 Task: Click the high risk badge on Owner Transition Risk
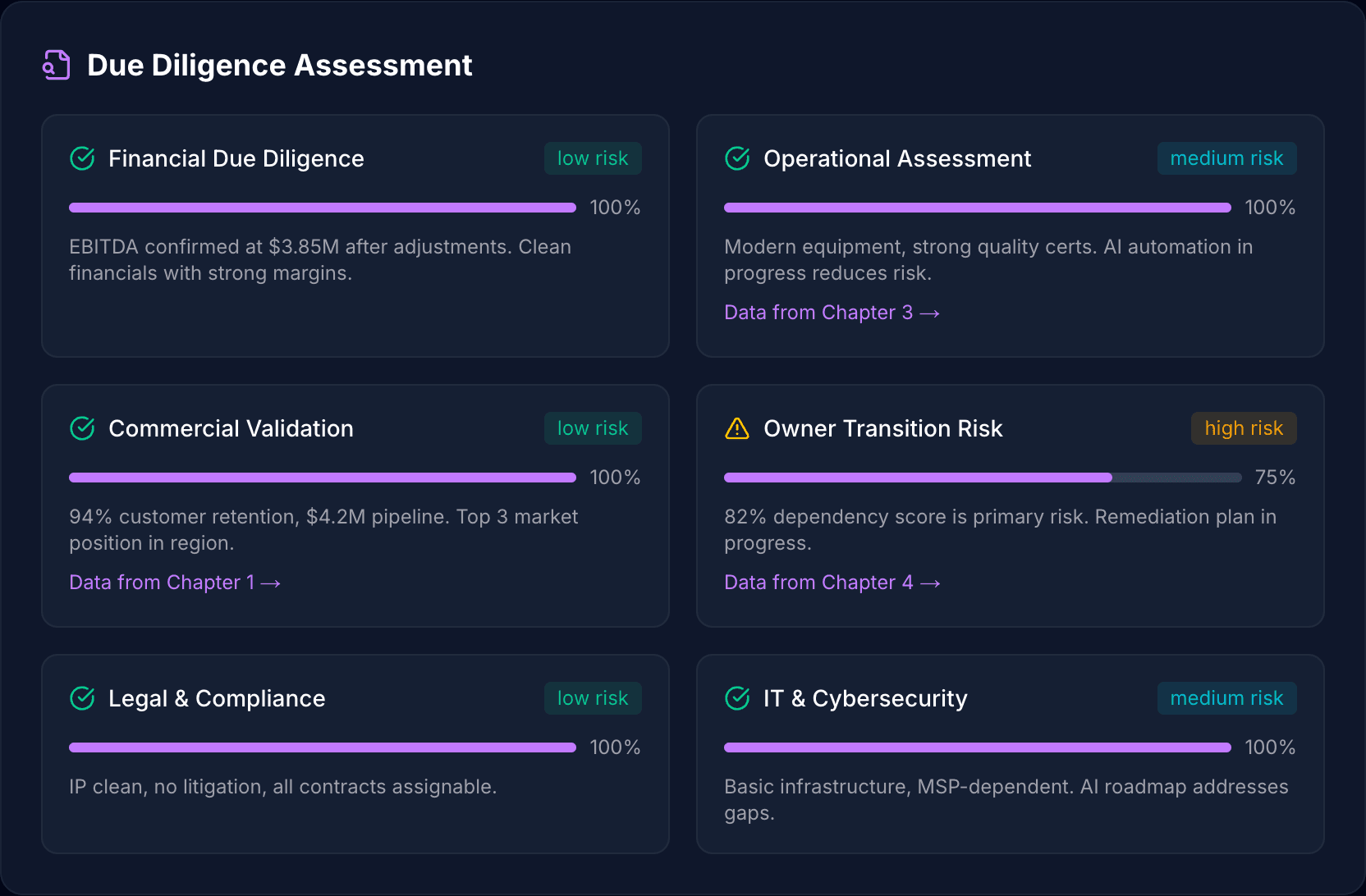pos(1244,428)
